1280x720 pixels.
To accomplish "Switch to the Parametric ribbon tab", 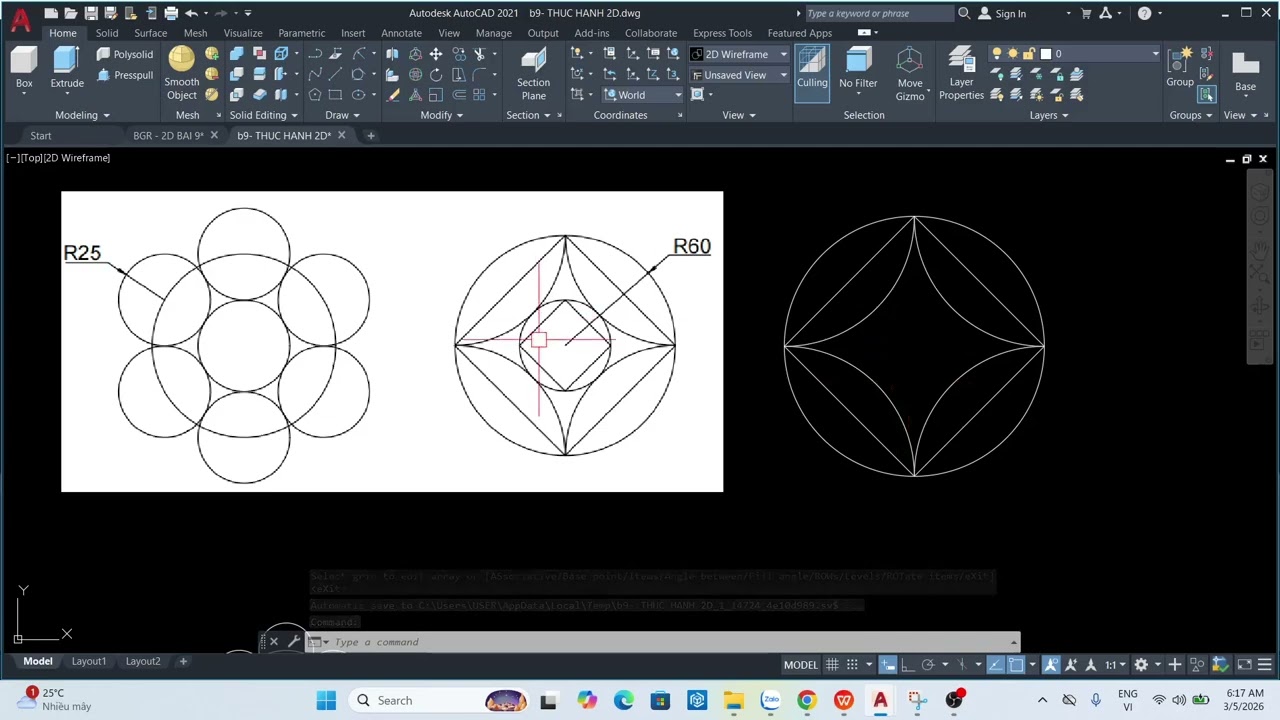I will pyautogui.click(x=301, y=33).
